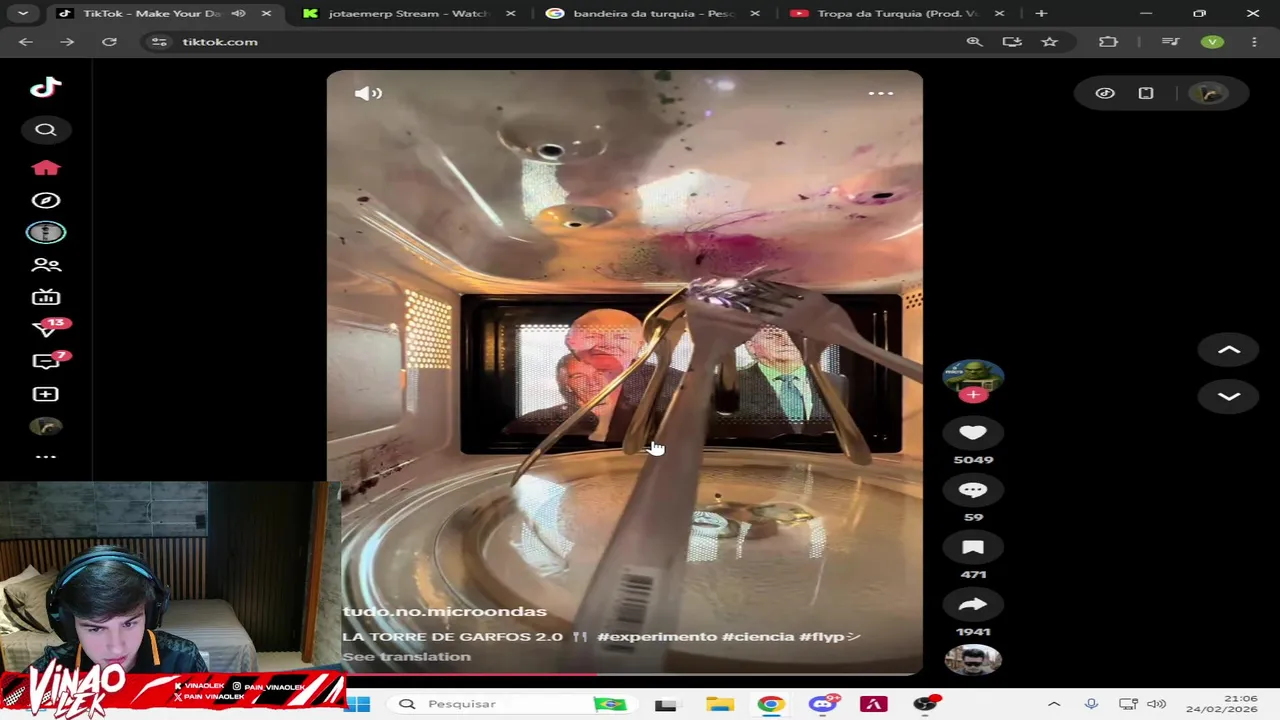Open the tab search dropdown arrow
The width and height of the screenshot is (1280, 720).
coord(22,13)
